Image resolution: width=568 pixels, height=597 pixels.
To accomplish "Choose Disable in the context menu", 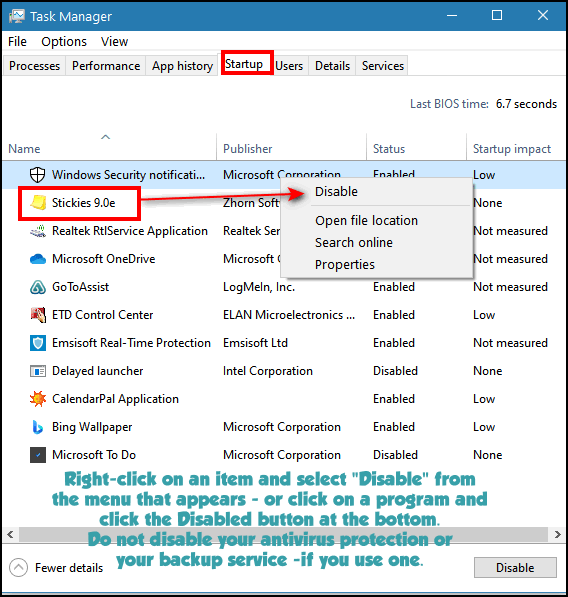I will (x=376, y=192).
